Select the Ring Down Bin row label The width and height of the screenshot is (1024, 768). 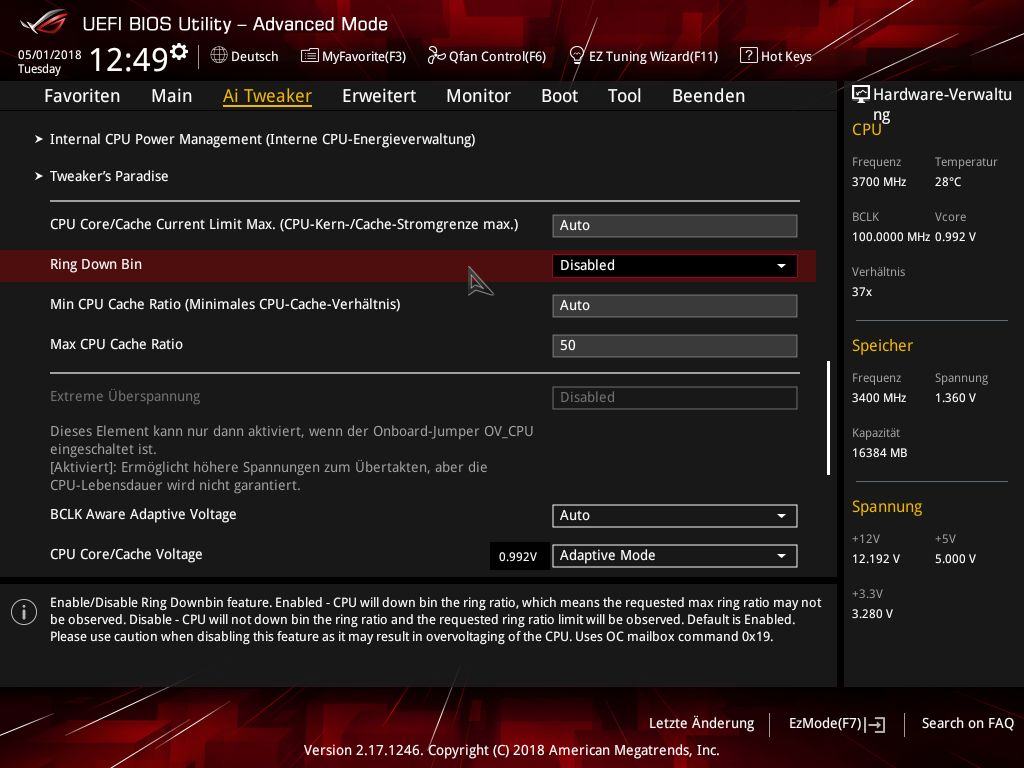click(x=96, y=264)
